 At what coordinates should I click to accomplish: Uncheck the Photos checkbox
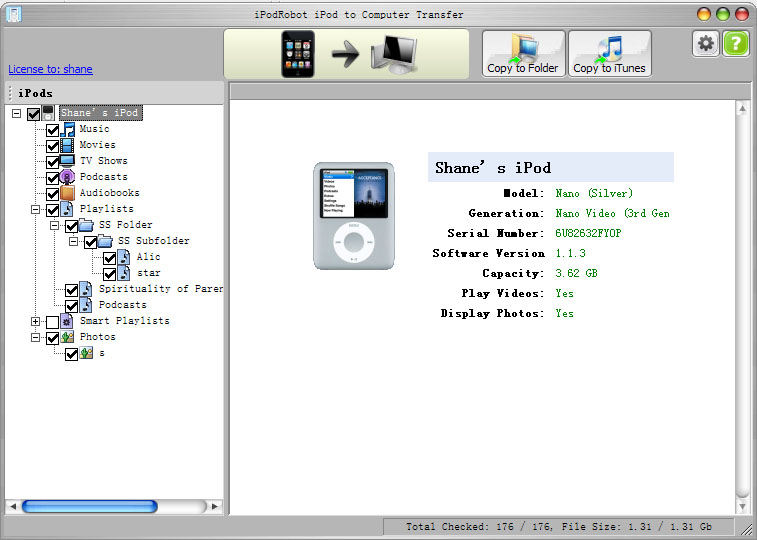(x=53, y=338)
